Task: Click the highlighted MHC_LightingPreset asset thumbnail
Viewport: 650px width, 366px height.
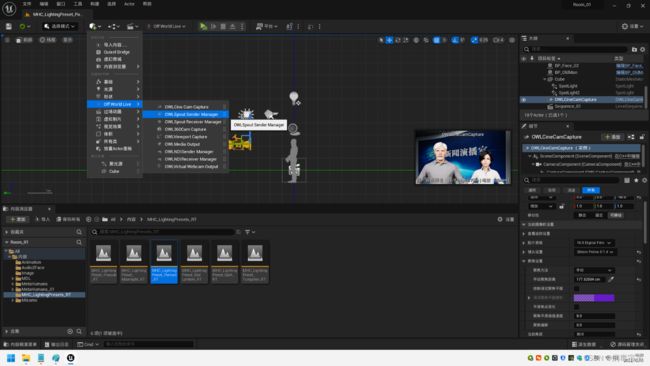Action: pyautogui.click(x=164, y=262)
